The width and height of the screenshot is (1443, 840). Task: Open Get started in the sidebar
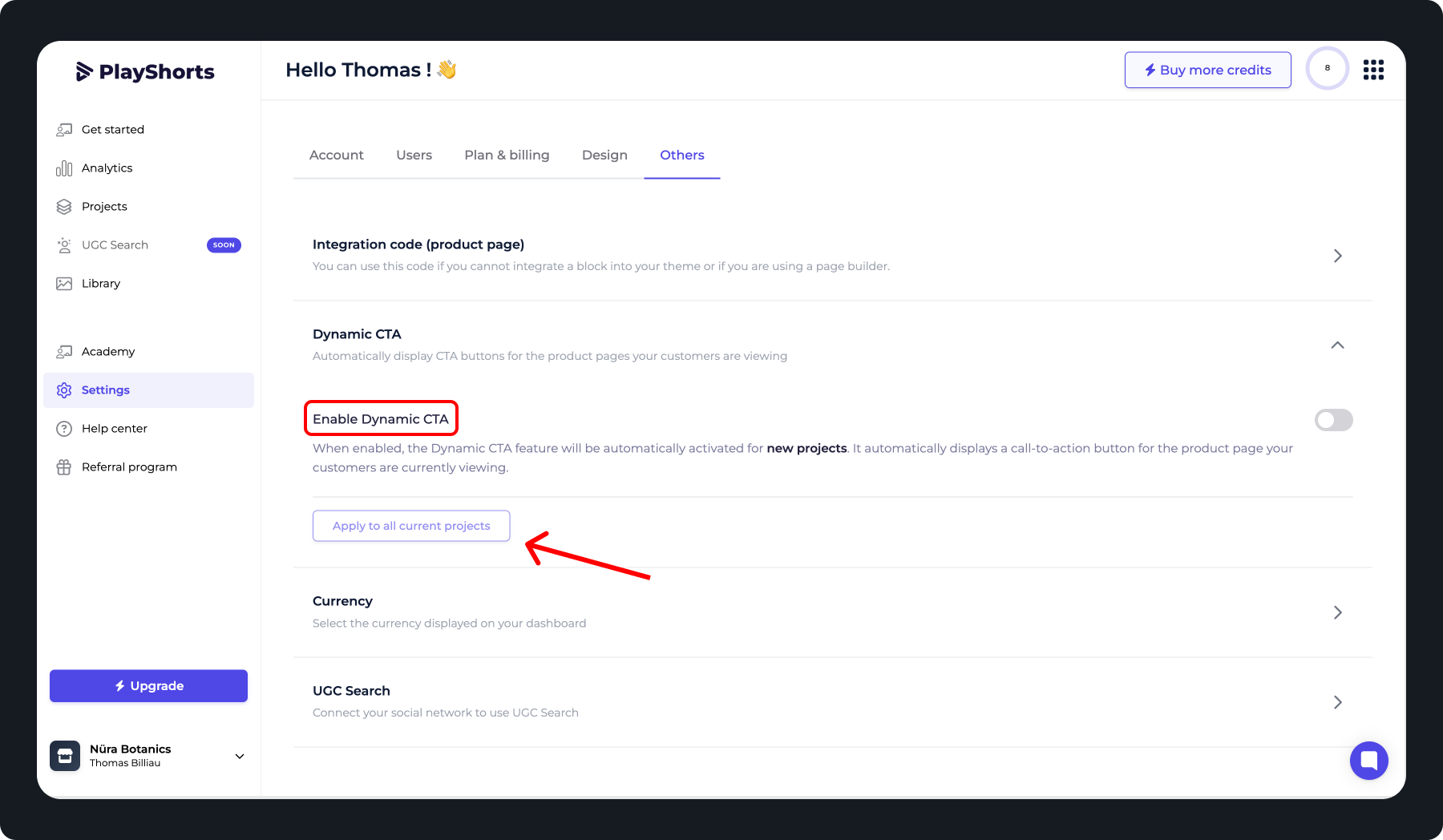click(149, 130)
